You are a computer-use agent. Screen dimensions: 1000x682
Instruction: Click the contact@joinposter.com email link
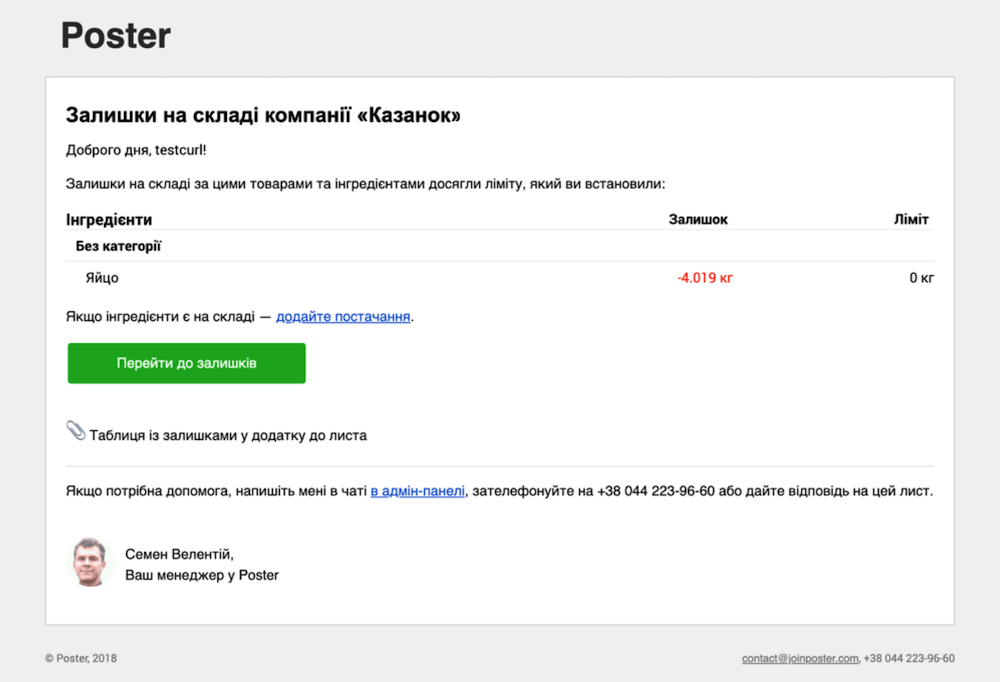(800, 658)
